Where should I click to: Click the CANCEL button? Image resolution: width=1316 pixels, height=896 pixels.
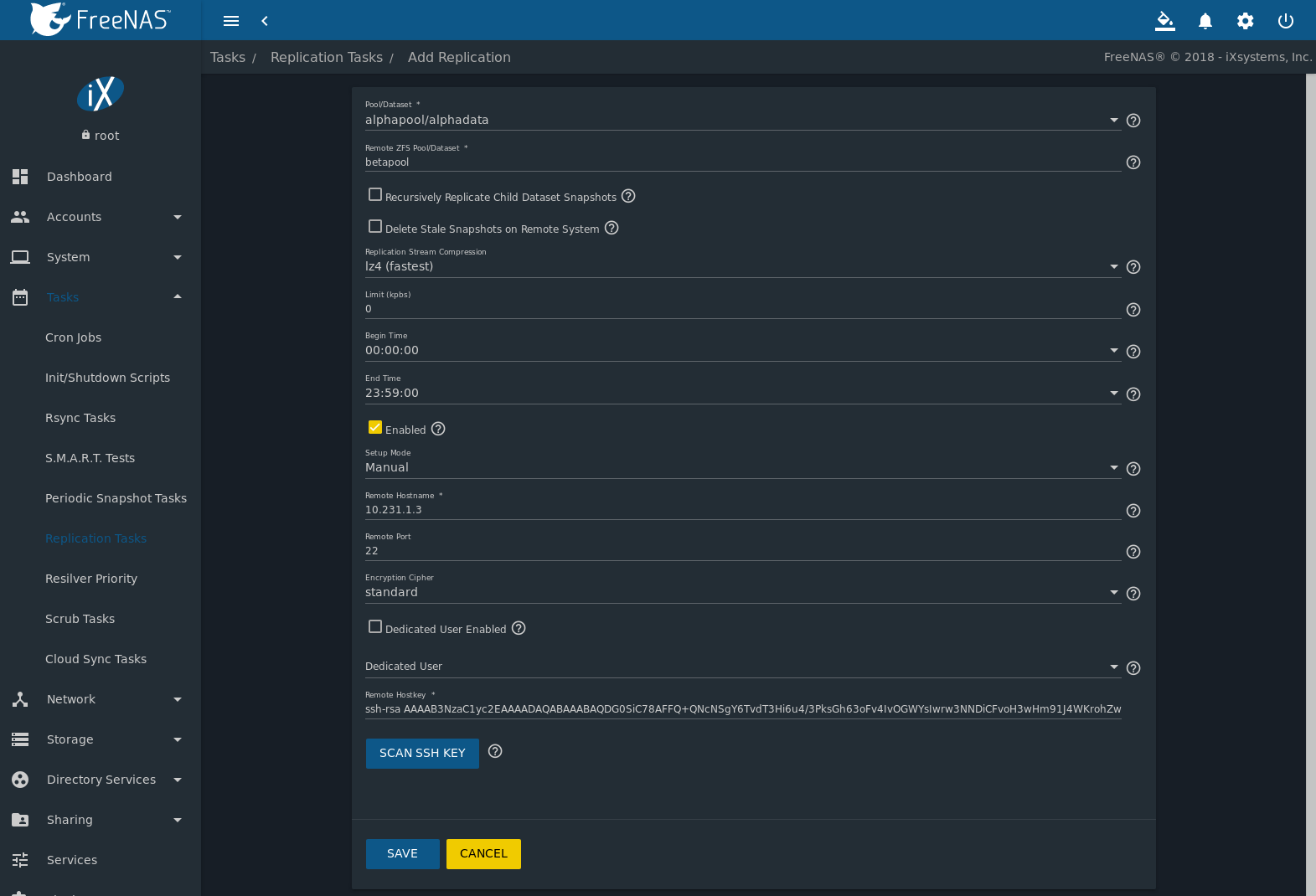[x=483, y=853]
